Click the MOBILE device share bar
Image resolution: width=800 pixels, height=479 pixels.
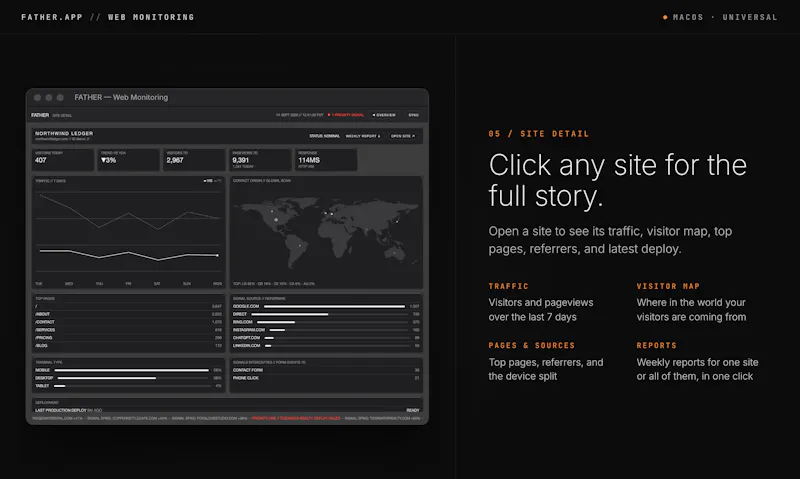(132, 370)
